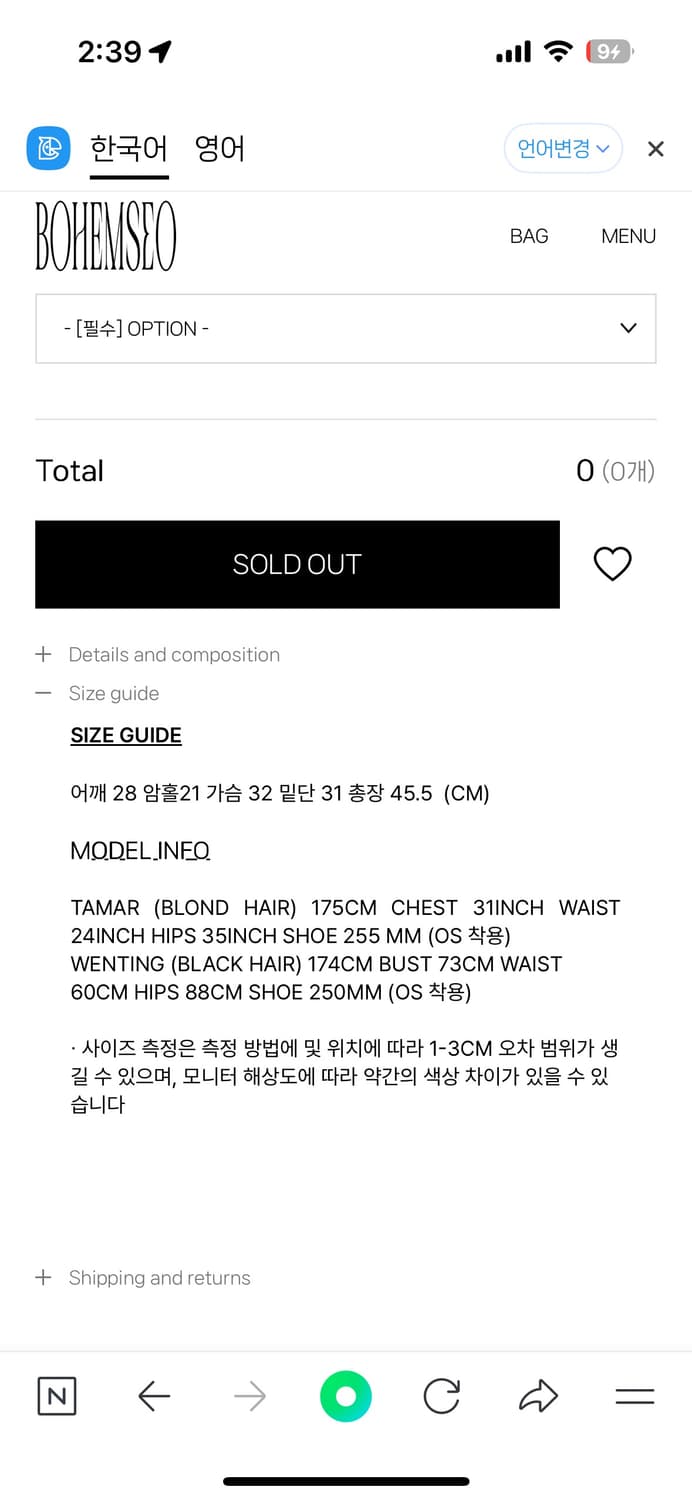Navigate back using the back arrow
Viewport: 692px width, 1500px height.
pos(153,1396)
